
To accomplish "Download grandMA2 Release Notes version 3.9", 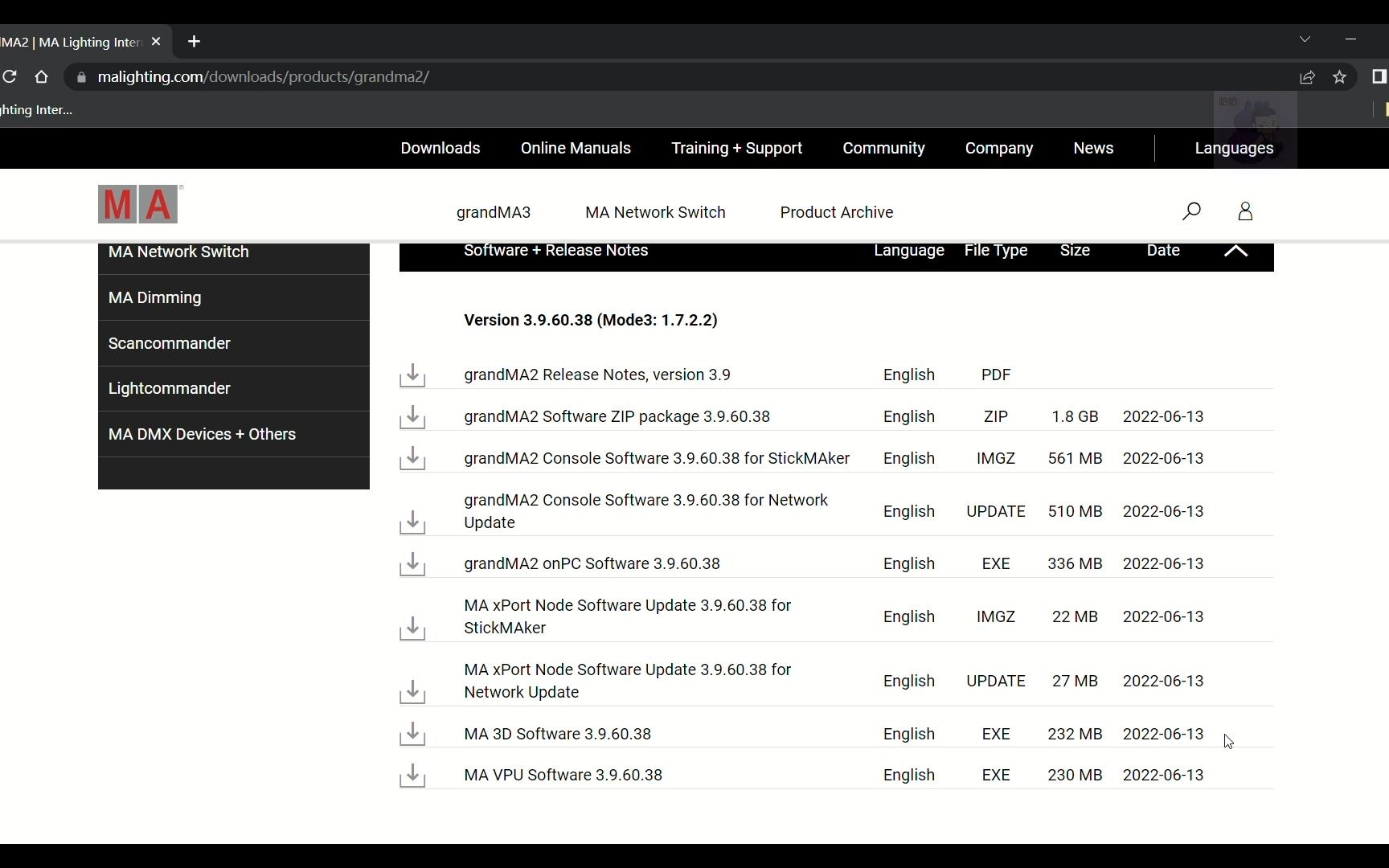I will [412, 375].
